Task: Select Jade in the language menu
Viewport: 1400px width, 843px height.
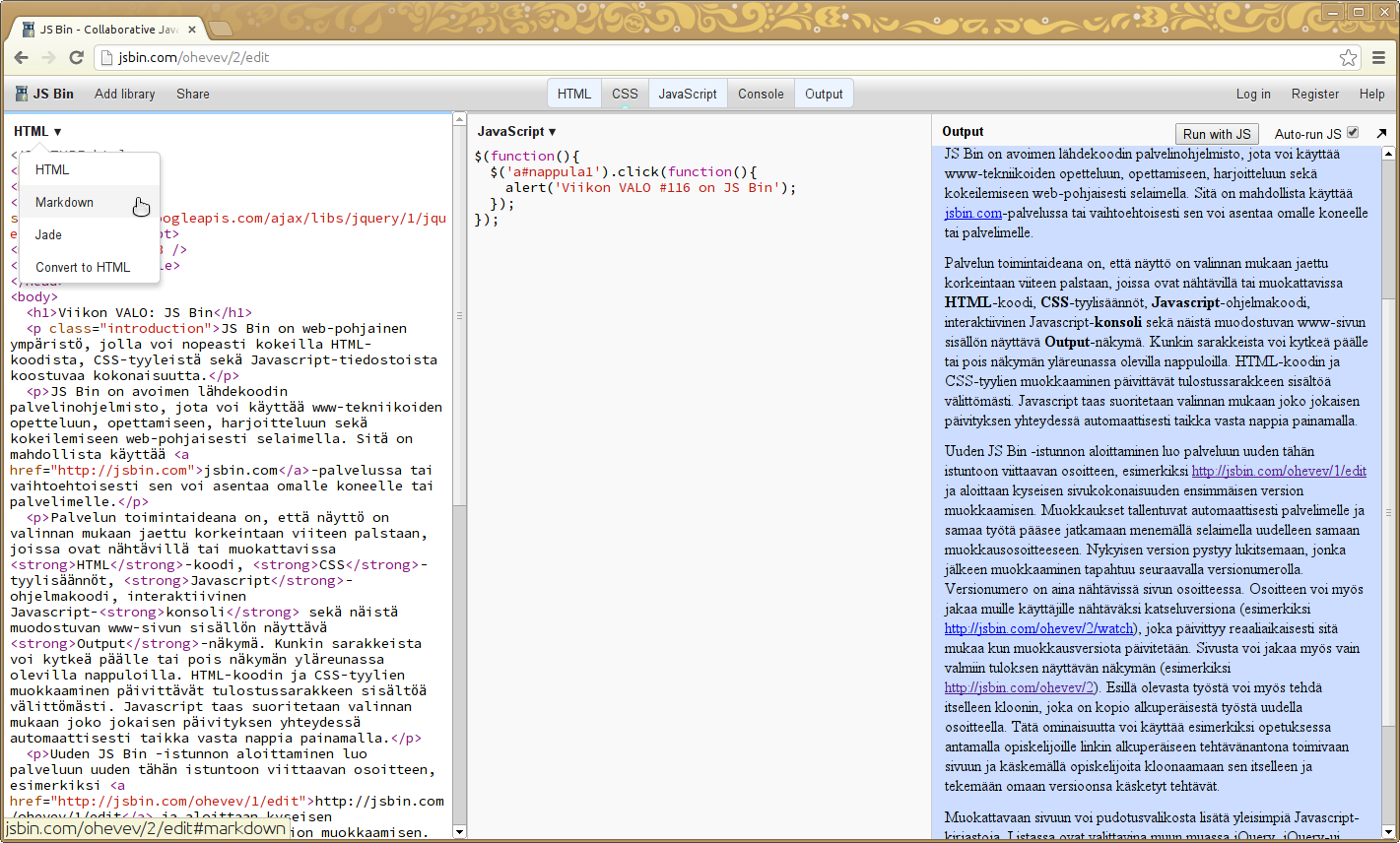Action: tap(90, 234)
